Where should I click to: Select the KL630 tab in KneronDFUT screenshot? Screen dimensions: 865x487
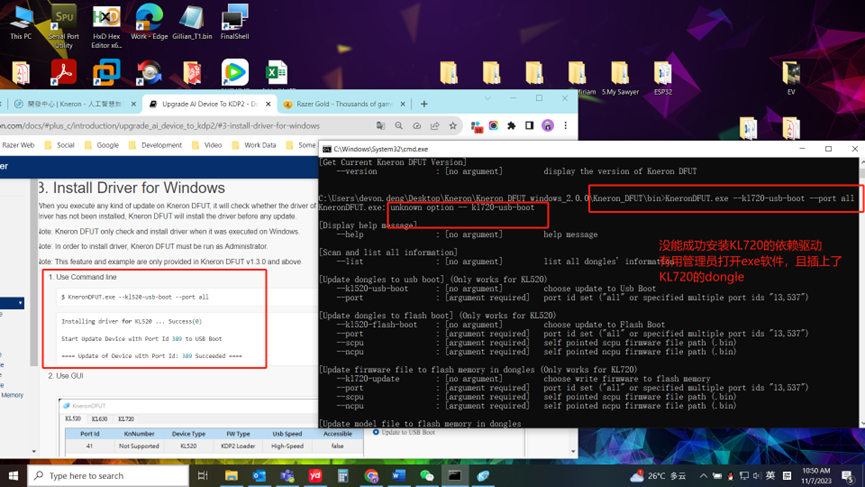pyautogui.click(x=100, y=419)
